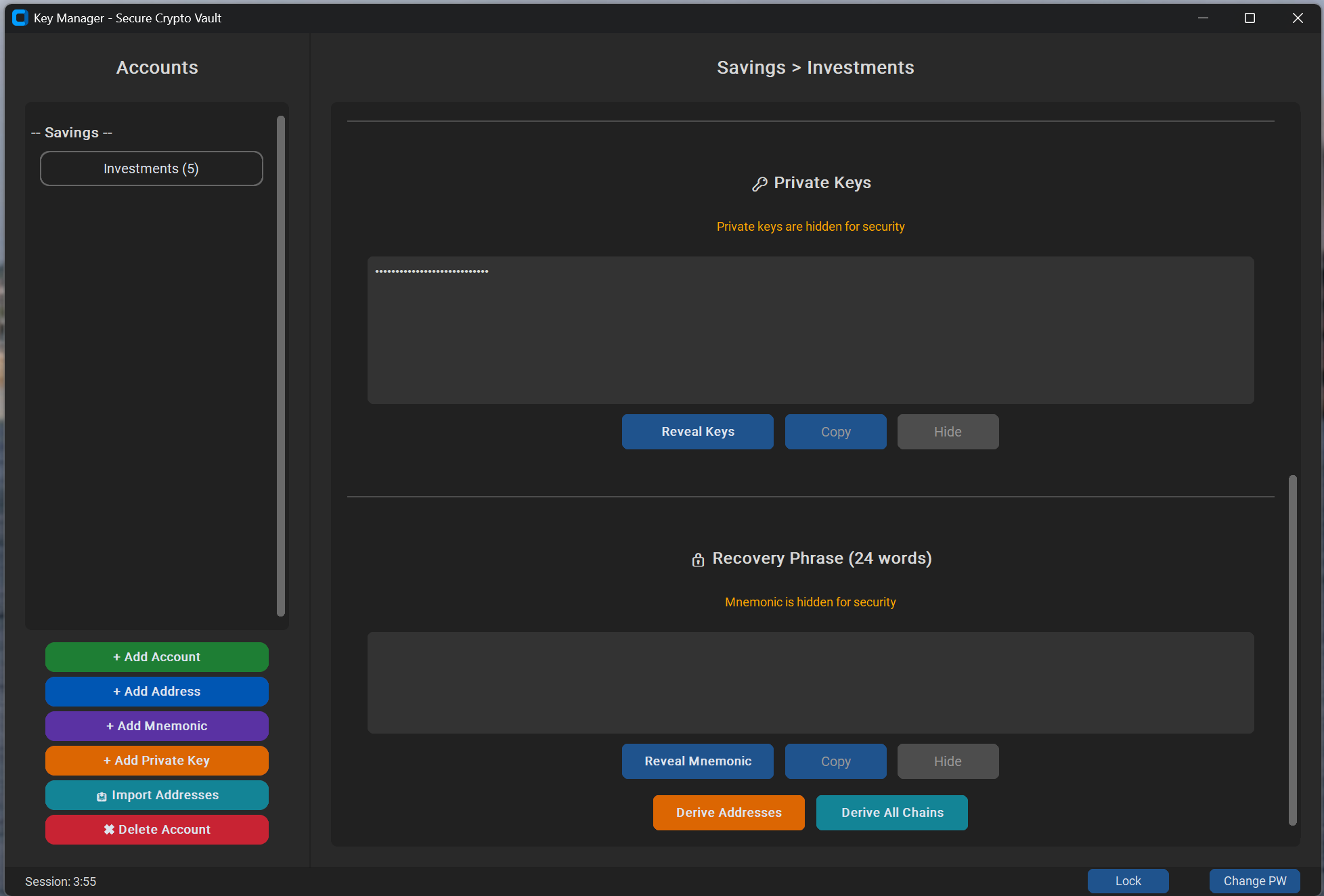Click the Accounts sidebar heading
1324x896 pixels.
[157, 68]
